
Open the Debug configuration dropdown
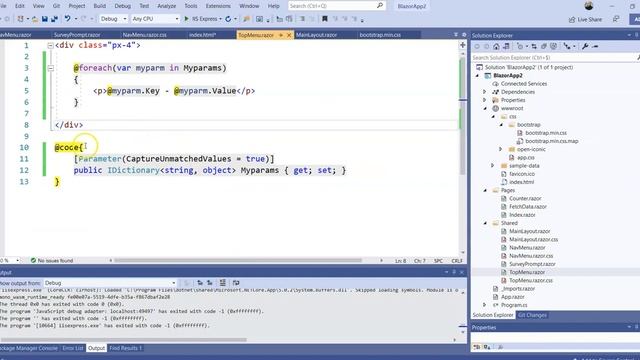point(113,19)
